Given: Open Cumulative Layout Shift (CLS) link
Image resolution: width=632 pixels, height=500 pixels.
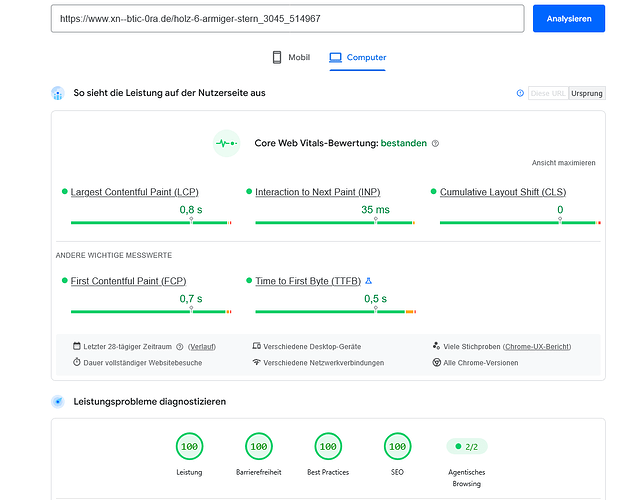Looking at the screenshot, I should coord(503,192).
